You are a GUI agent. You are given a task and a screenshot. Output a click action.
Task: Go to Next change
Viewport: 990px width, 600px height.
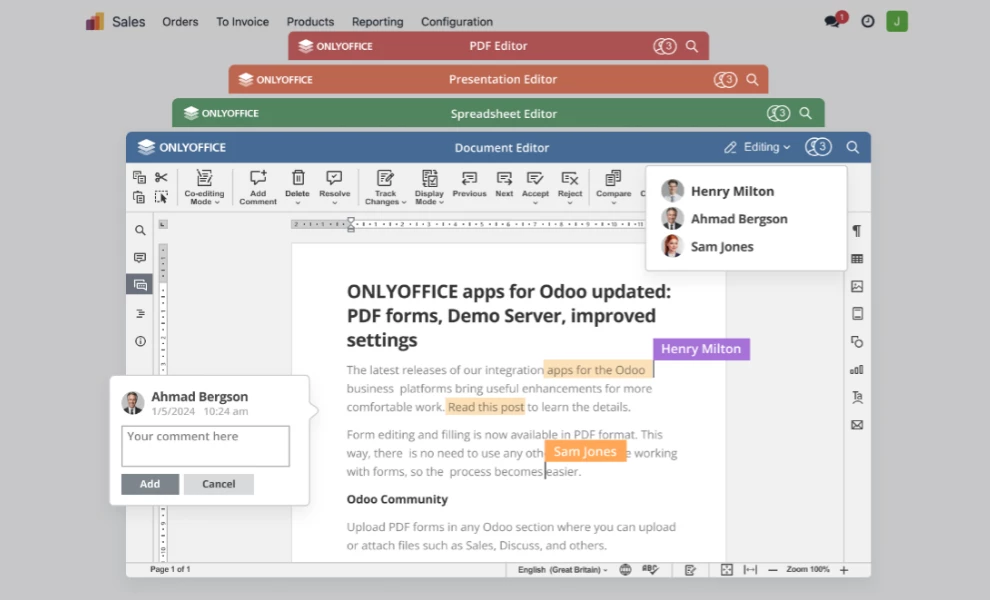pos(504,184)
